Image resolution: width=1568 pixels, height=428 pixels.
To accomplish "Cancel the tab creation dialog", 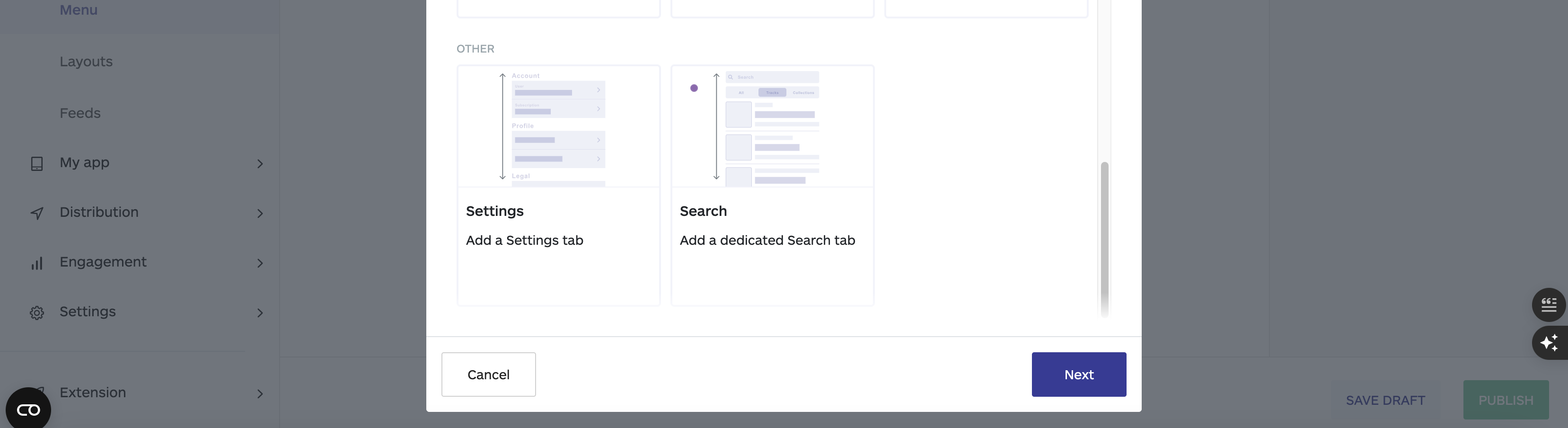I will [x=488, y=374].
